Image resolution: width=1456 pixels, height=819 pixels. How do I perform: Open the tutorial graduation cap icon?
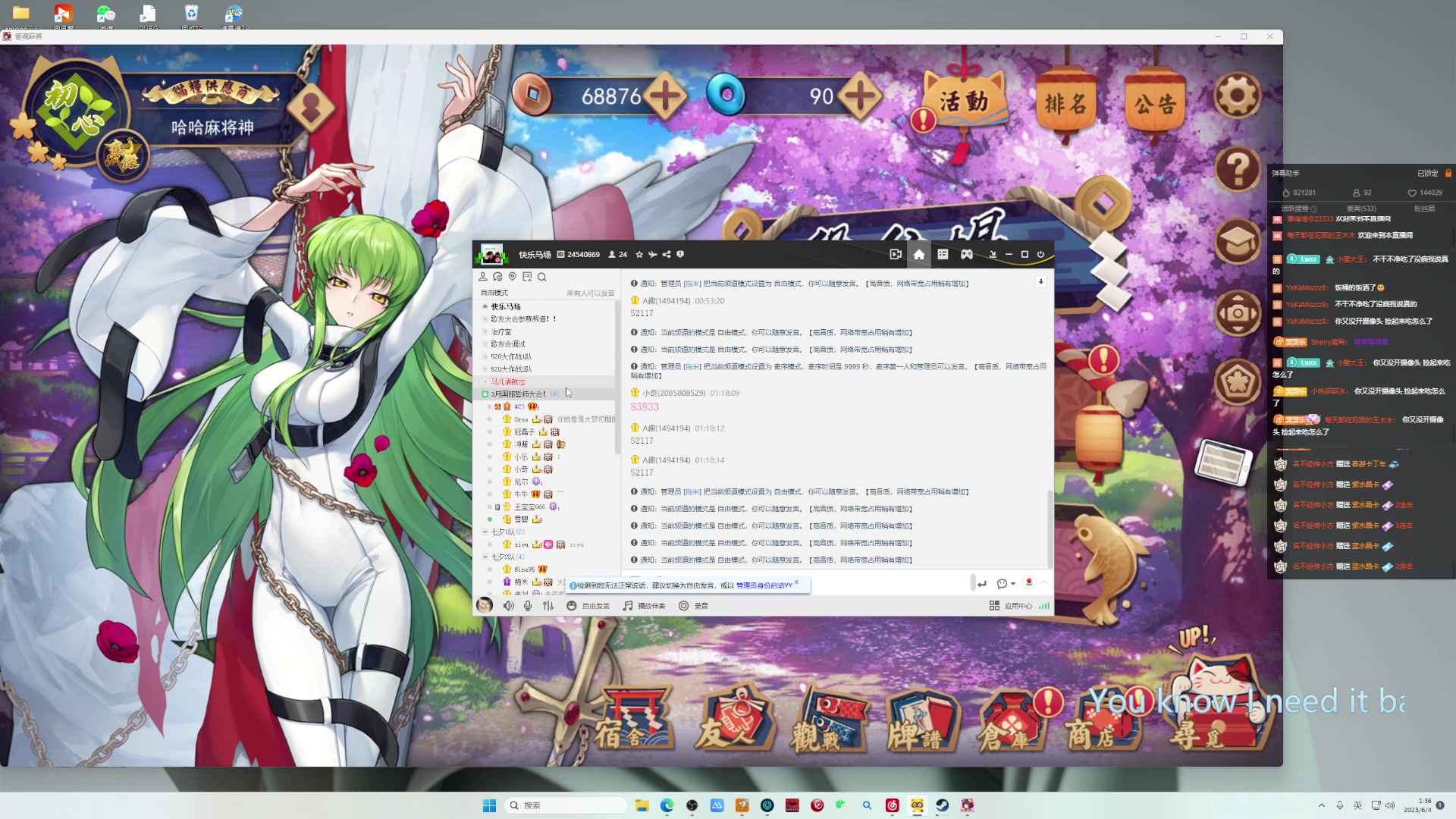pos(1238,240)
